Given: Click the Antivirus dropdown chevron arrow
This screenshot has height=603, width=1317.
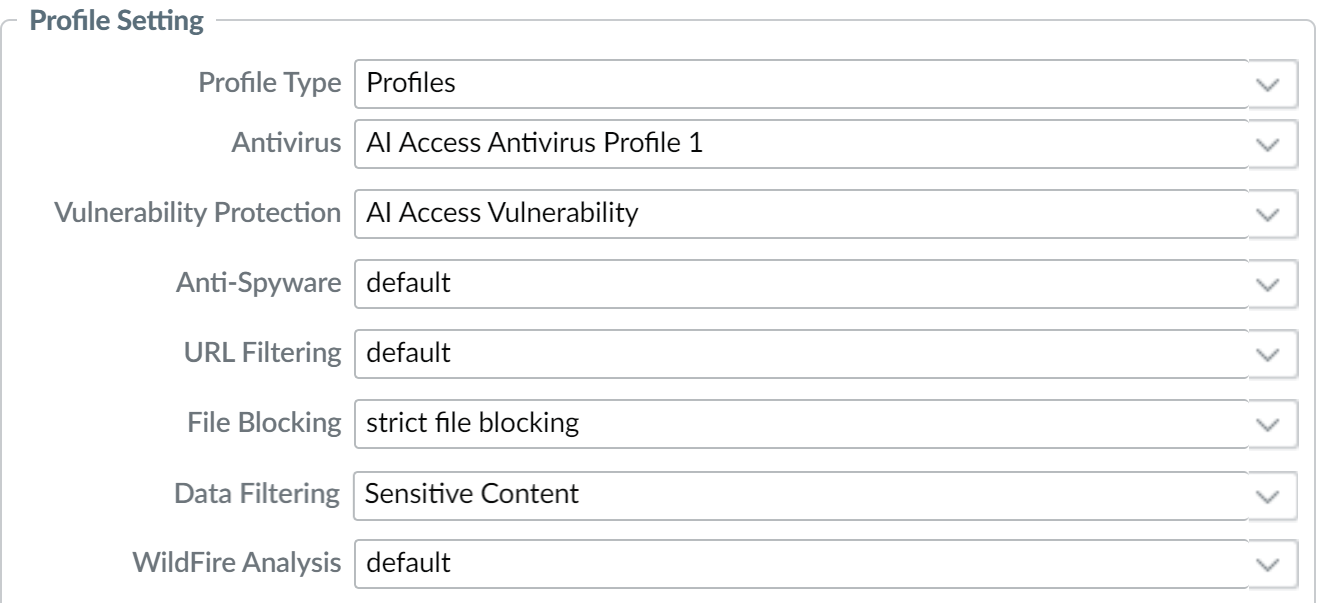Looking at the screenshot, I should [x=1272, y=144].
